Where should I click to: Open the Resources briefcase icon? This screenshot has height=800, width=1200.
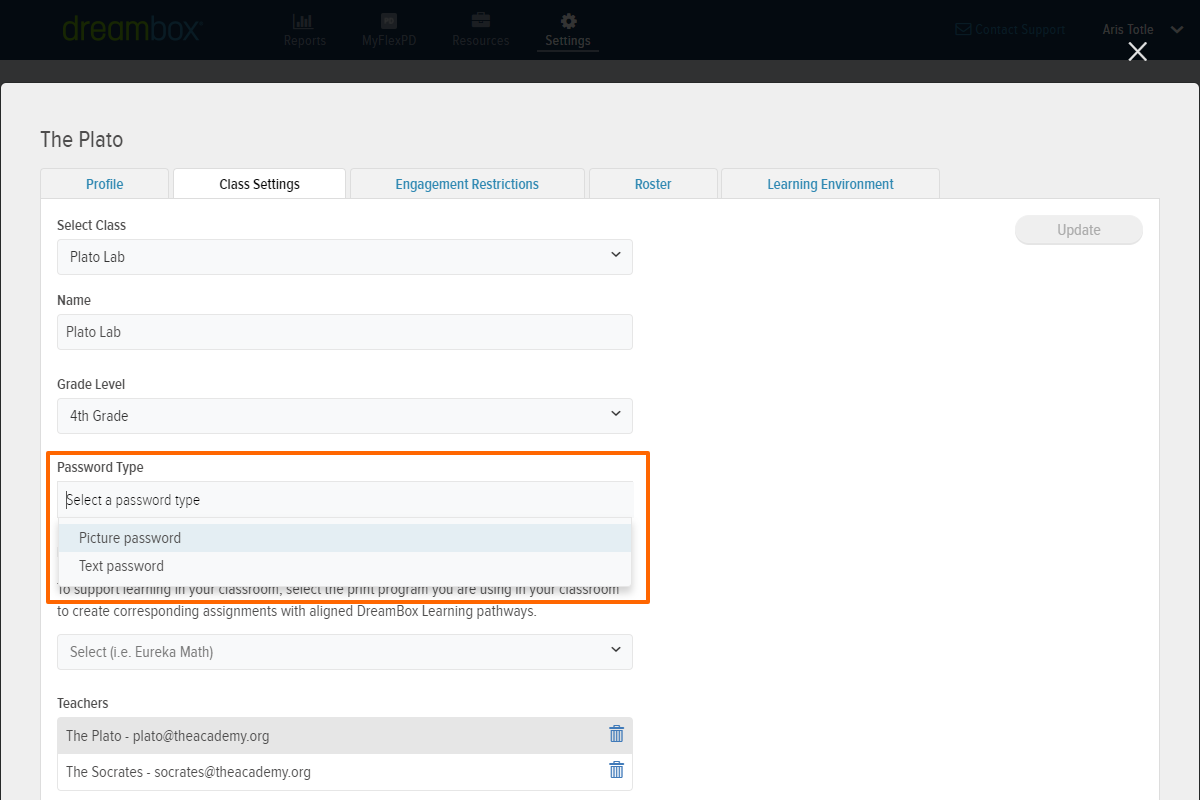coord(480,22)
